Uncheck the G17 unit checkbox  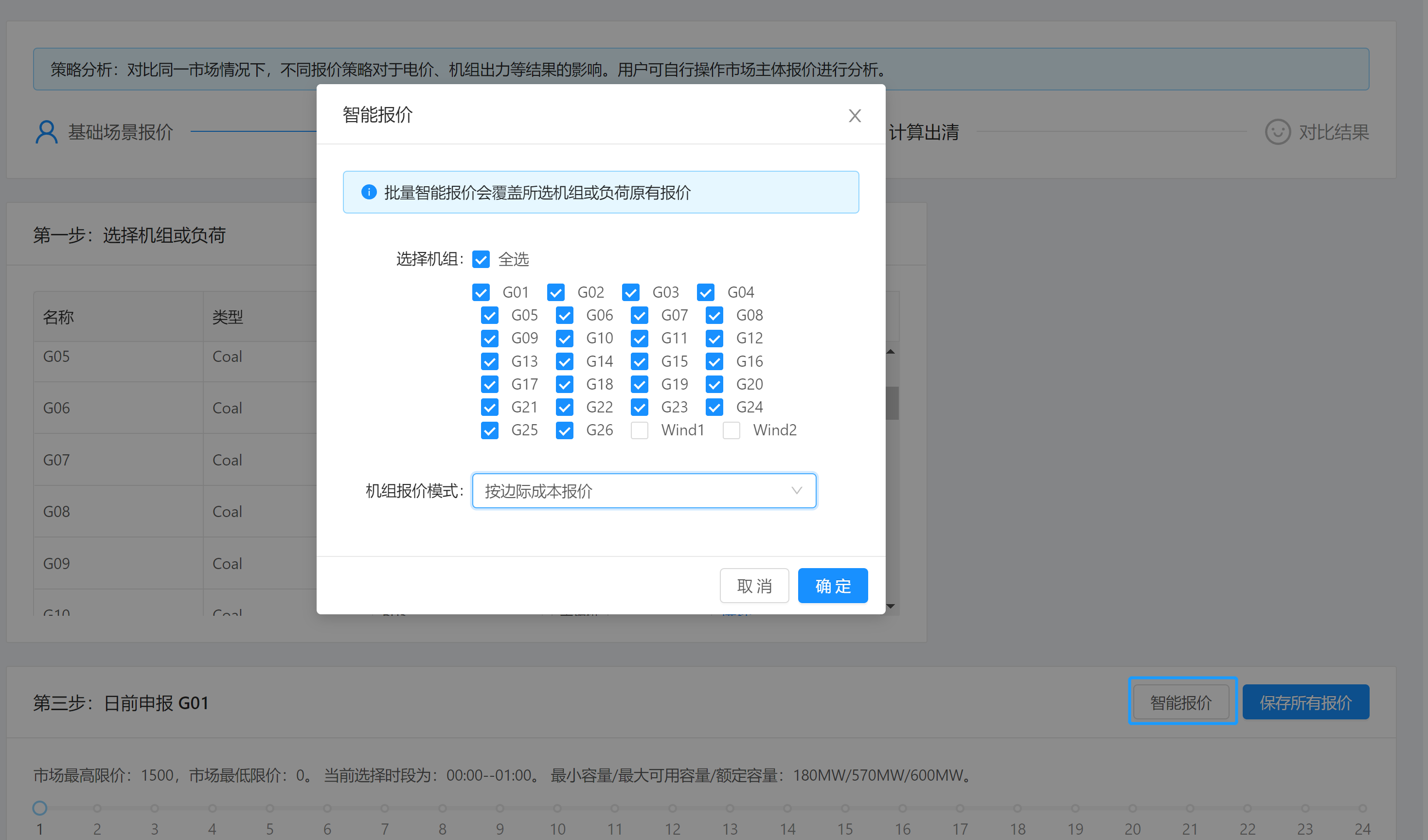pos(490,384)
